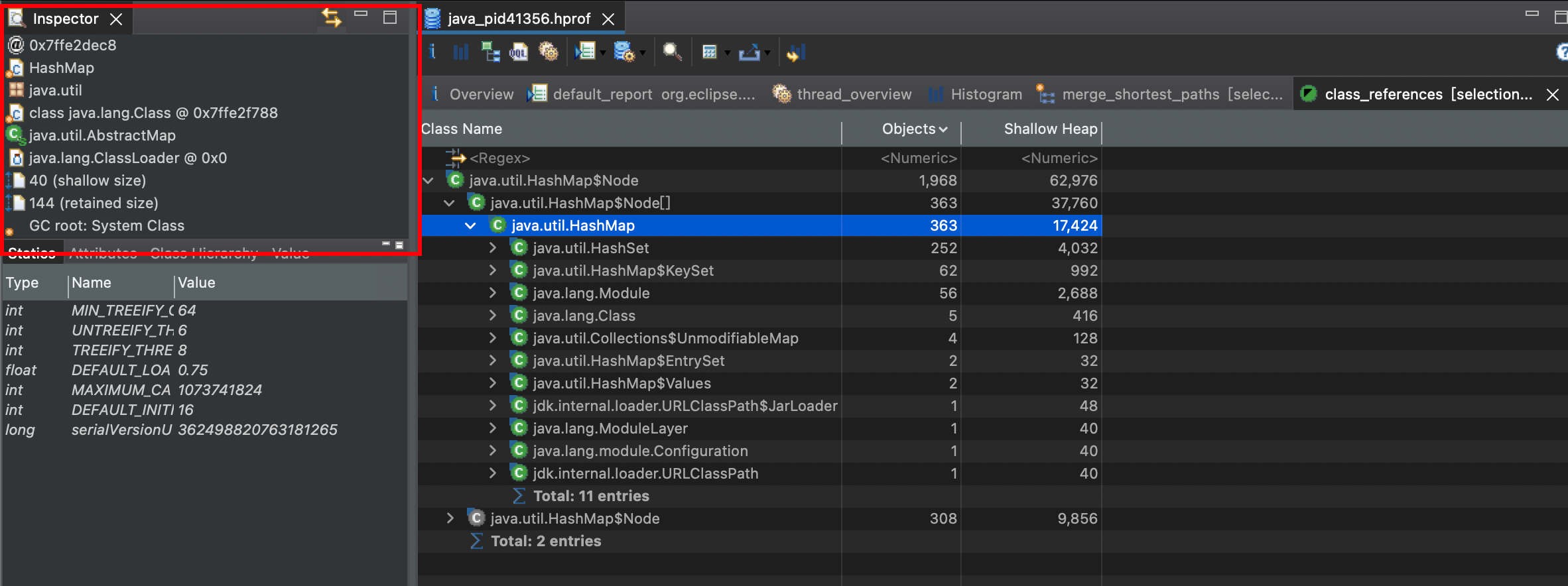Click the Find Object by Address magnifier

tap(673, 52)
